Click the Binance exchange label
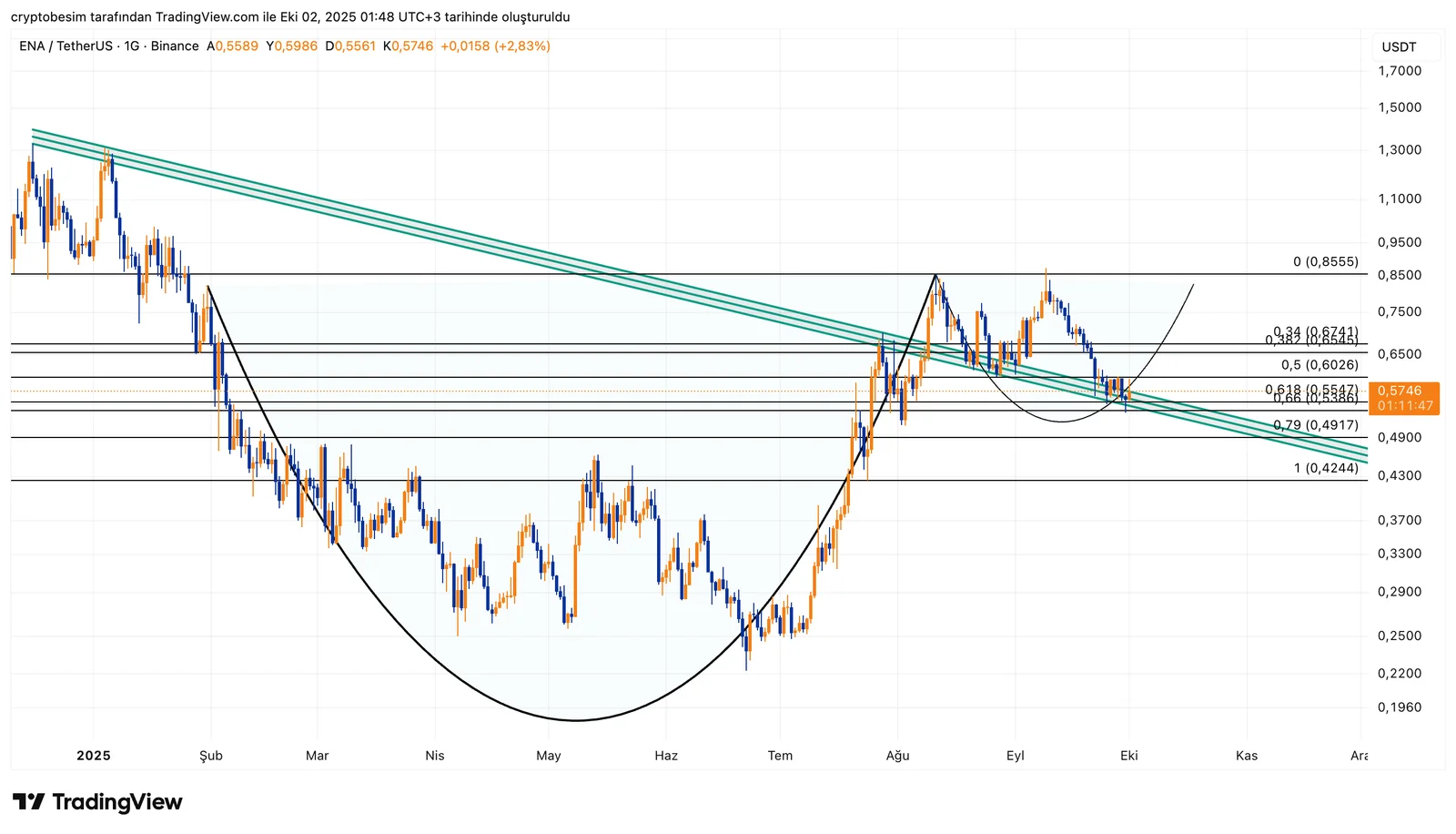Viewport: 1456px width, 834px height. pyautogui.click(x=175, y=46)
